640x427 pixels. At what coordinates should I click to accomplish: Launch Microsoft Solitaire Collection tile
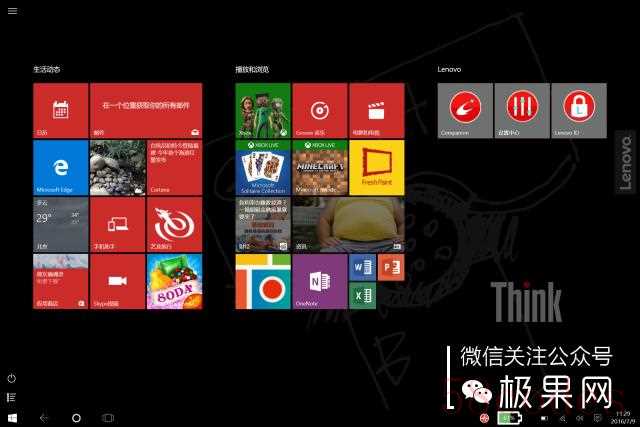click(263, 167)
